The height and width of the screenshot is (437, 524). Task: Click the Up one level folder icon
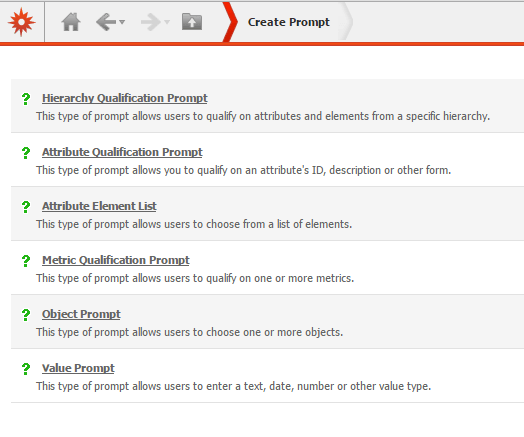(x=192, y=22)
